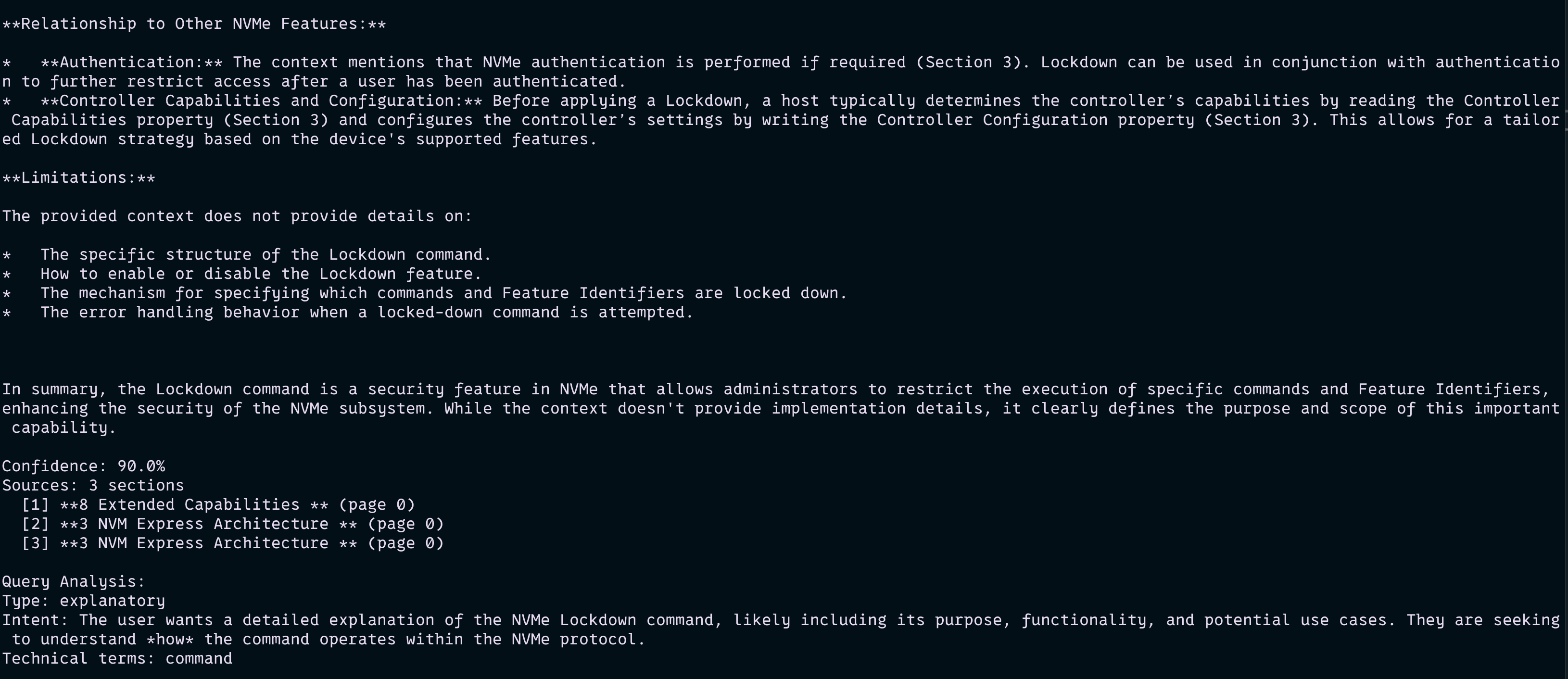Click the '**Authentication:**' bullet label

tap(131, 62)
